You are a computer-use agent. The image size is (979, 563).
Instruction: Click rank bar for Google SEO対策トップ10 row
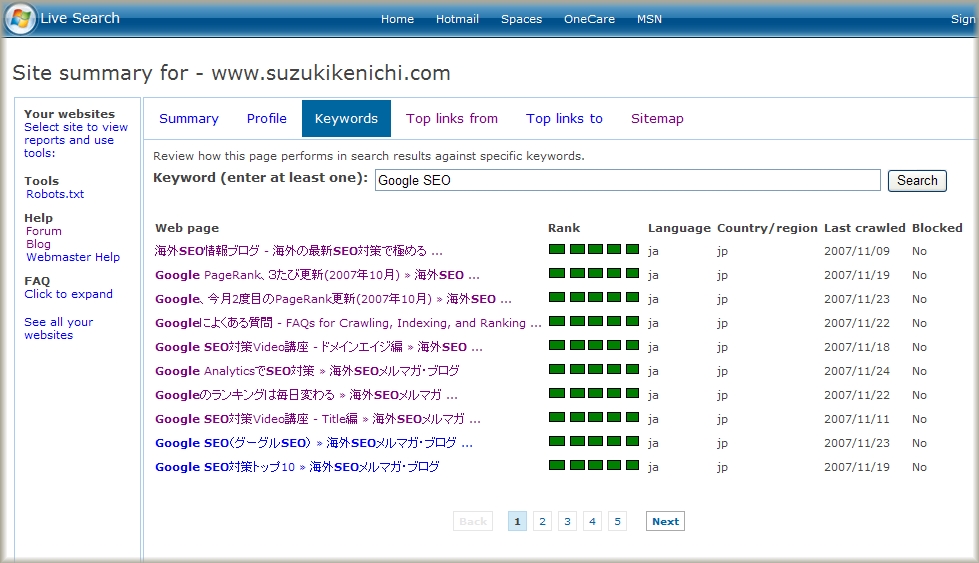tap(594, 465)
